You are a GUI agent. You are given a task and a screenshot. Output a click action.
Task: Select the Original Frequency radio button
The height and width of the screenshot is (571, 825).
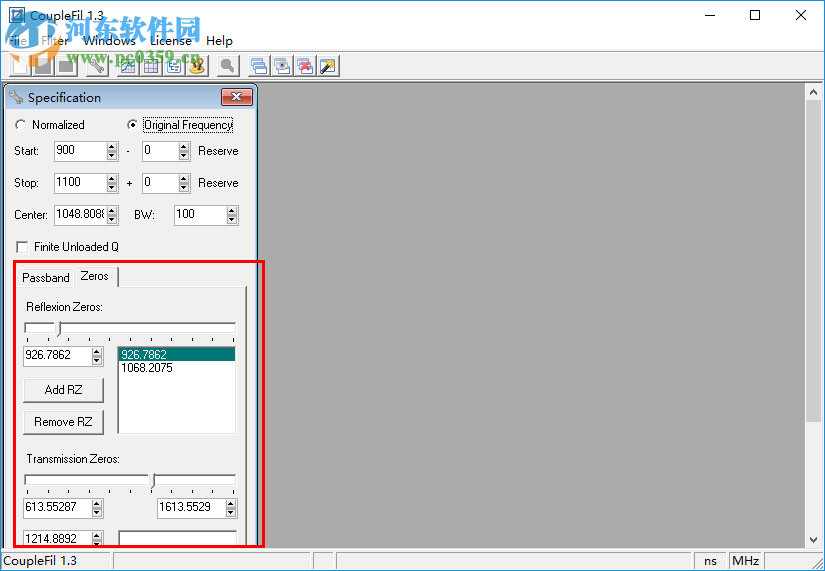tap(133, 125)
